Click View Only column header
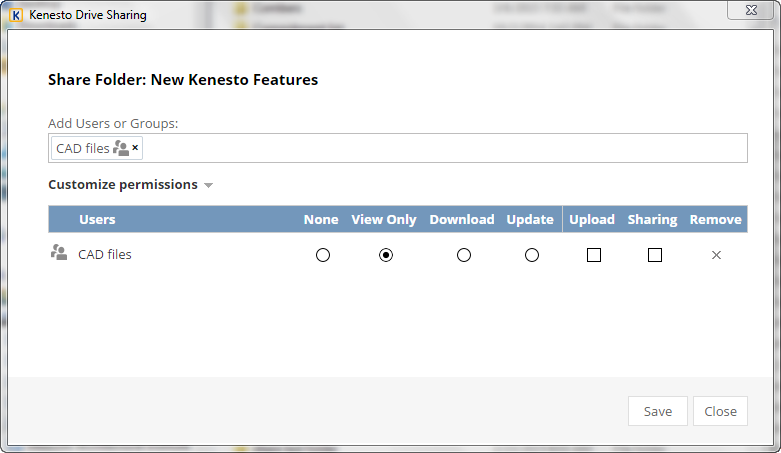Screen dimensions: 781x453 (384, 220)
